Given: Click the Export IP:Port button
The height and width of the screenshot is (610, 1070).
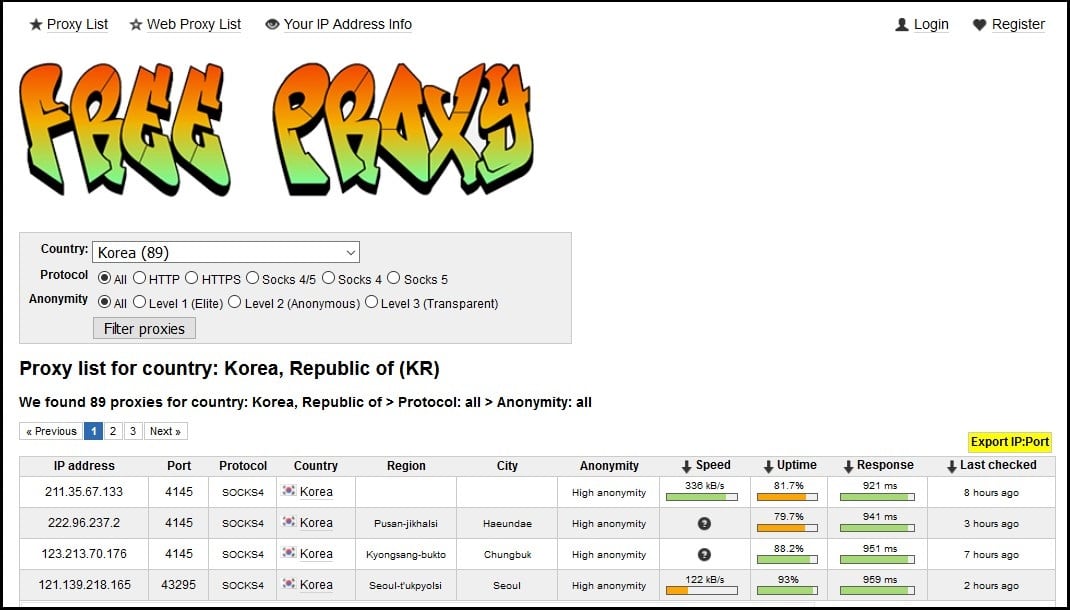Looking at the screenshot, I should coord(1010,442).
